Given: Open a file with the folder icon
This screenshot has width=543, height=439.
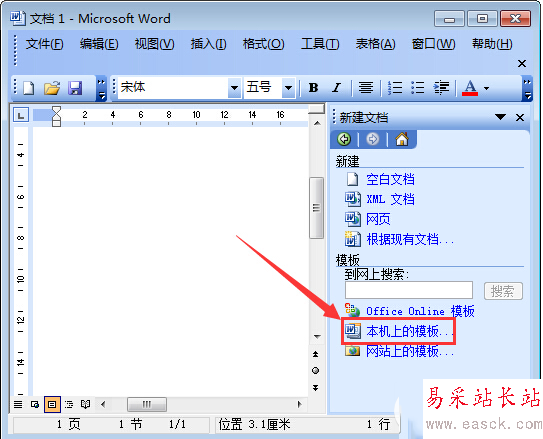Looking at the screenshot, I should (52, 88).
